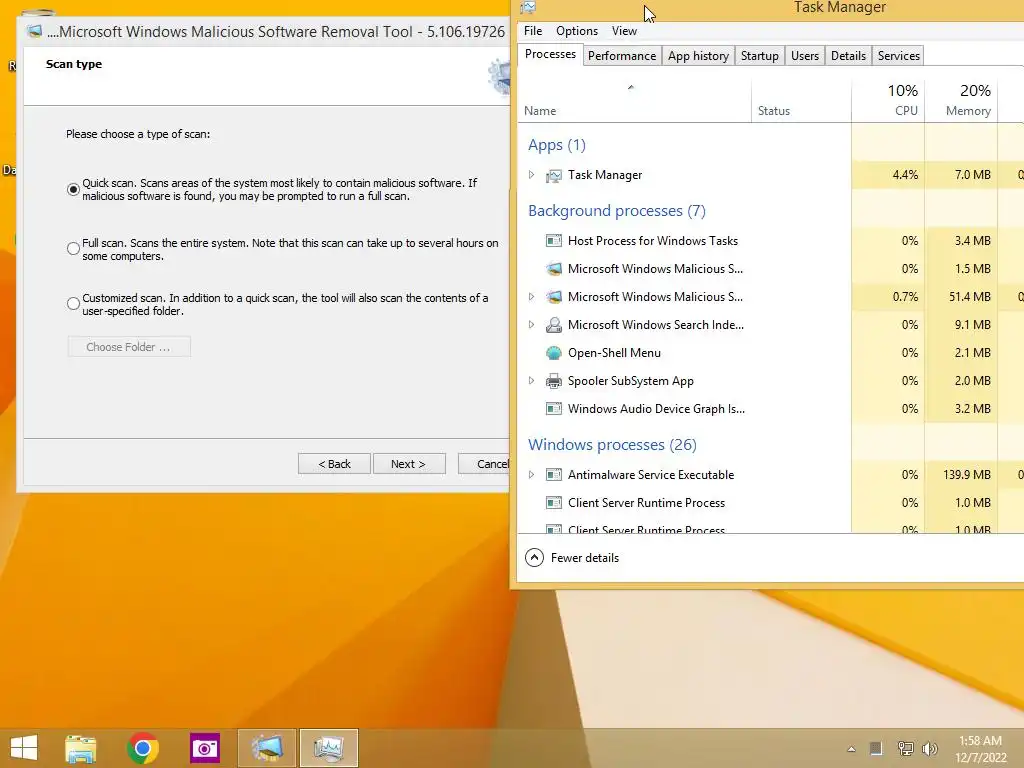Viewport: 1024px width, 768px height.
Task: Open the Windows Start button
Action: click(24, 748)
